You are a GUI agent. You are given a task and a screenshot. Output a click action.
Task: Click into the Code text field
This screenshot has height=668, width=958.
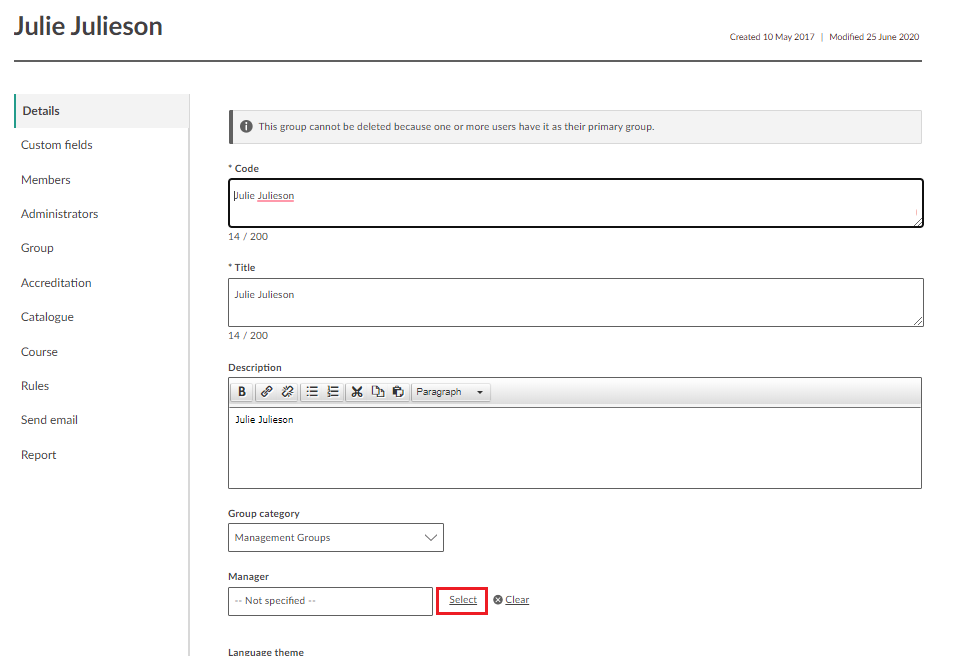pyautogui.click(x=575, y=203)
